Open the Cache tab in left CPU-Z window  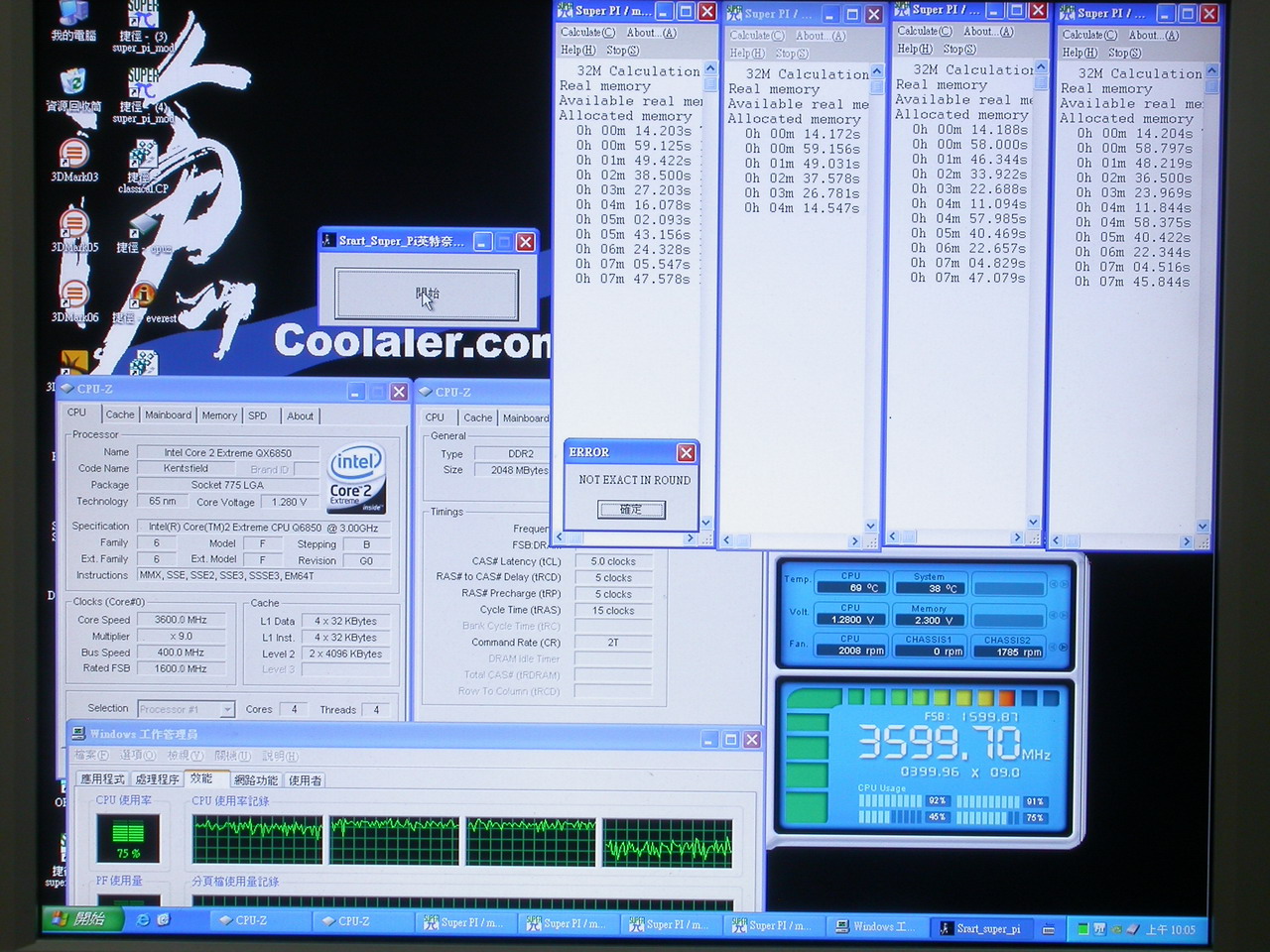pos(120,415)
